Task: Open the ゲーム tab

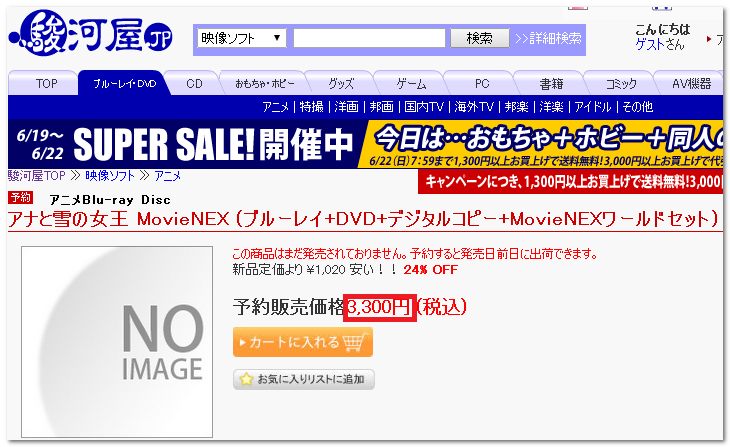Action: coord(412,83)
